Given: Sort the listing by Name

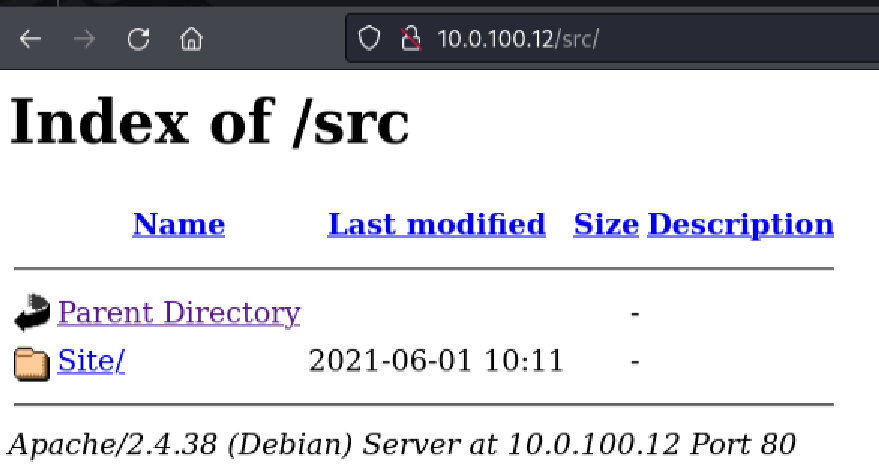Looking at the screenshot, I should 178,224.
